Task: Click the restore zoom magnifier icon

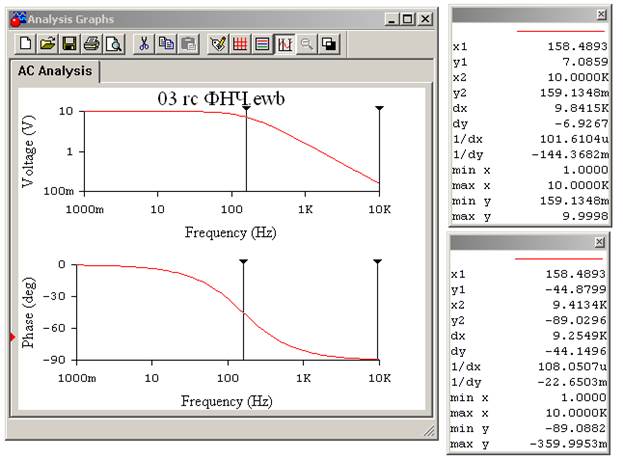Action: (x=307, y=44)
